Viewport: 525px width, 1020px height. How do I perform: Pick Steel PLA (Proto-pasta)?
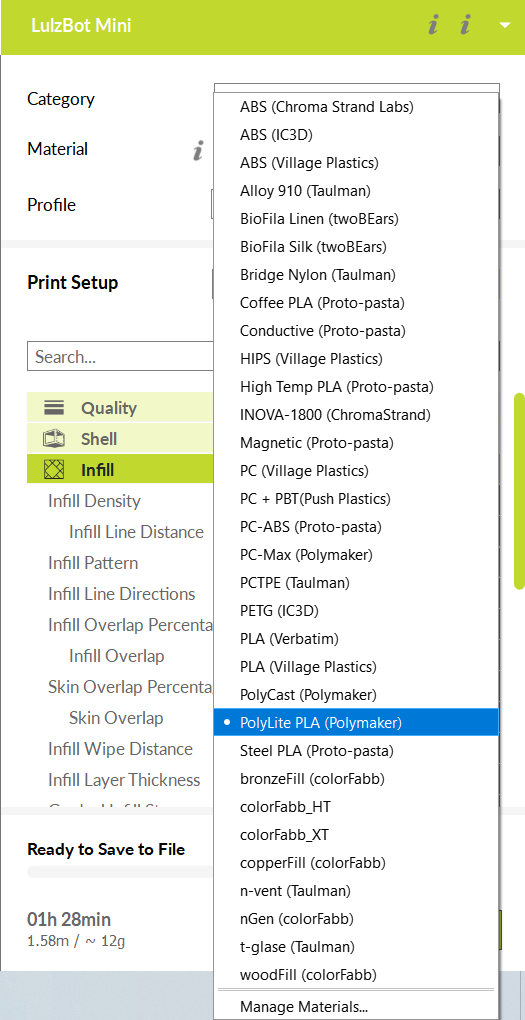(357, 750)
